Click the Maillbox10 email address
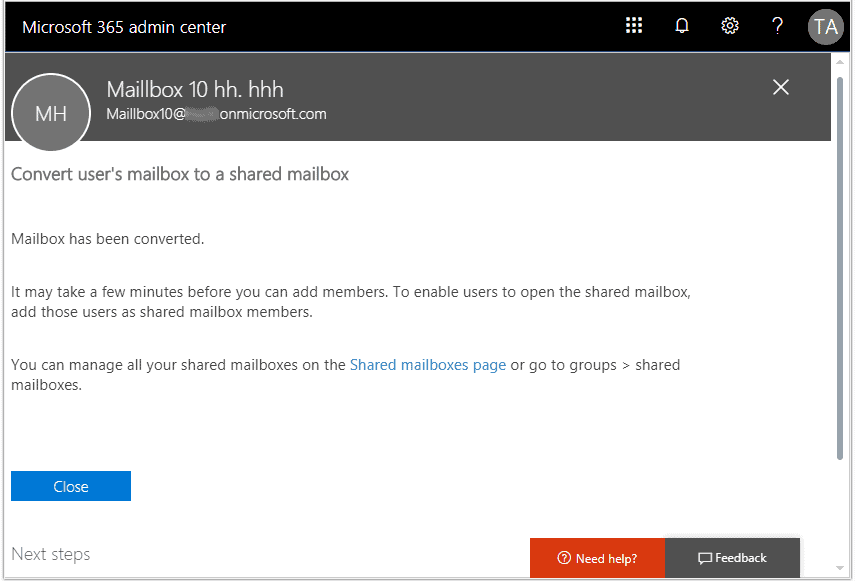Image resolution: width=855 pixels, height=581 pixels. point(217,114)
